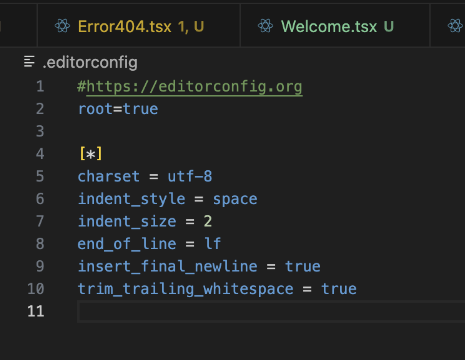Screen dimensions: 465x360
Task: Click the charset = utf-8 line
Action: tap(145, 177)
